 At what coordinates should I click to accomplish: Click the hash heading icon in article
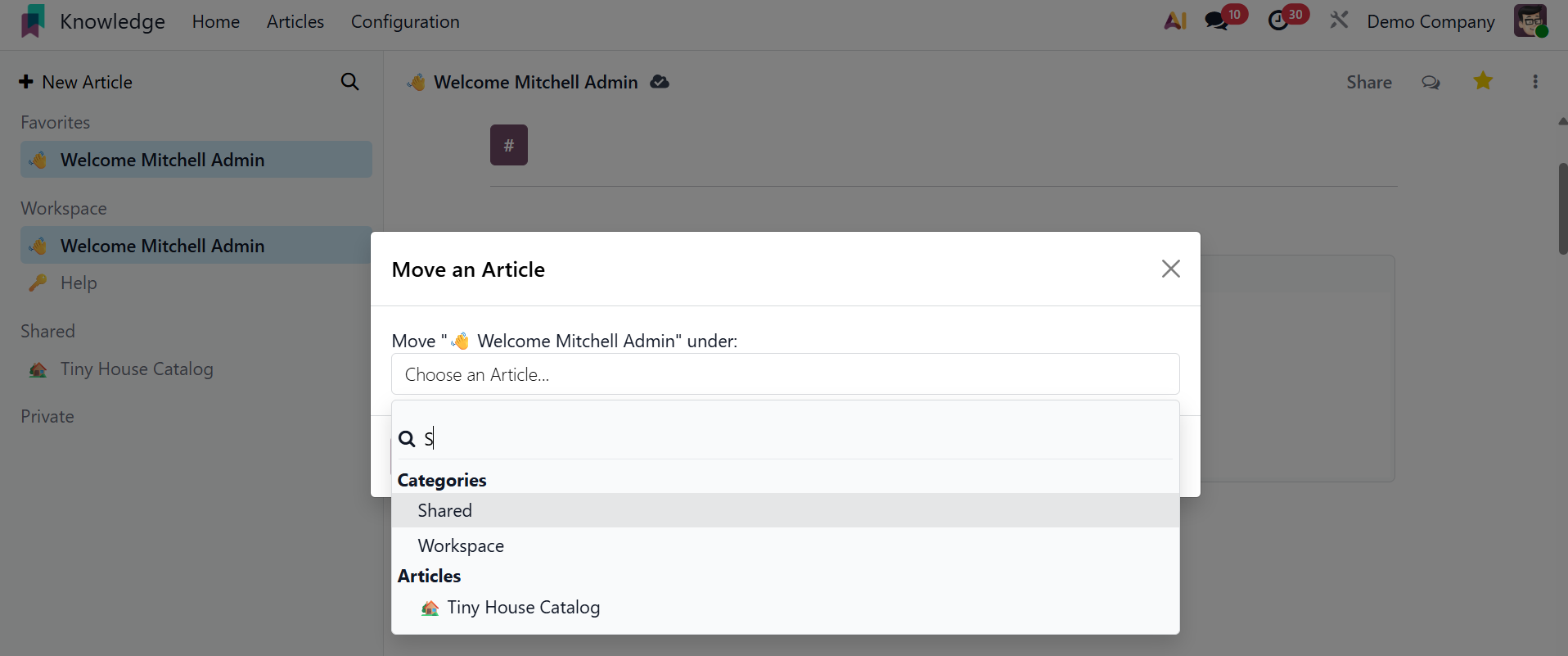point(509,145)
